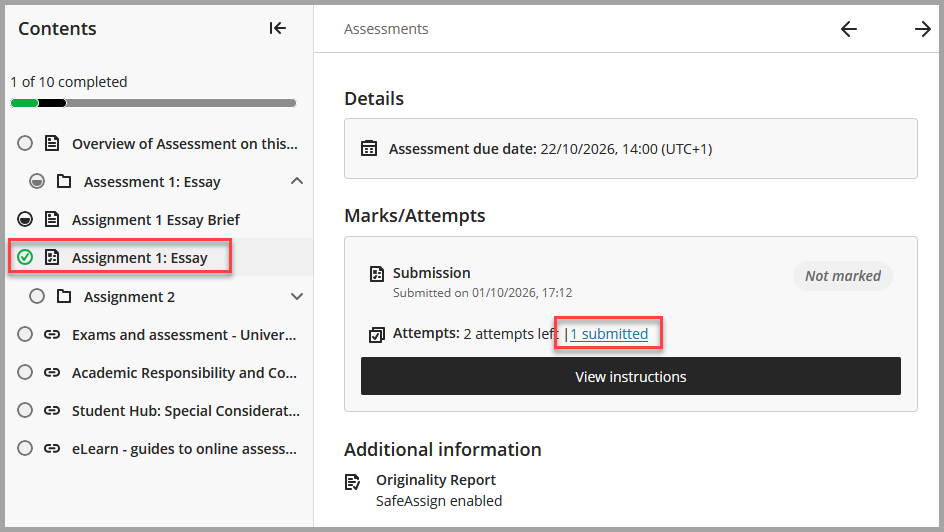This screenshot has width=944, height=532.
Task: Click the Not marked status badge
Action: pos(842,276)
